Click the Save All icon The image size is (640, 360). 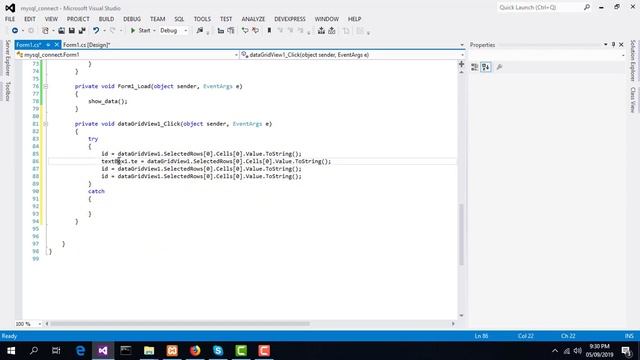click(82, 31)
